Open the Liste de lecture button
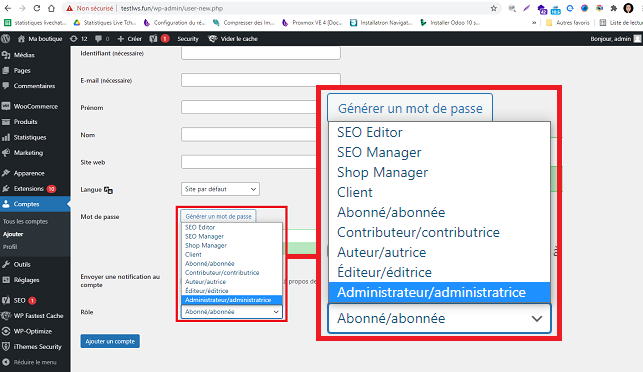The height and width of the screenshot is (372, 643). [621, 23]
